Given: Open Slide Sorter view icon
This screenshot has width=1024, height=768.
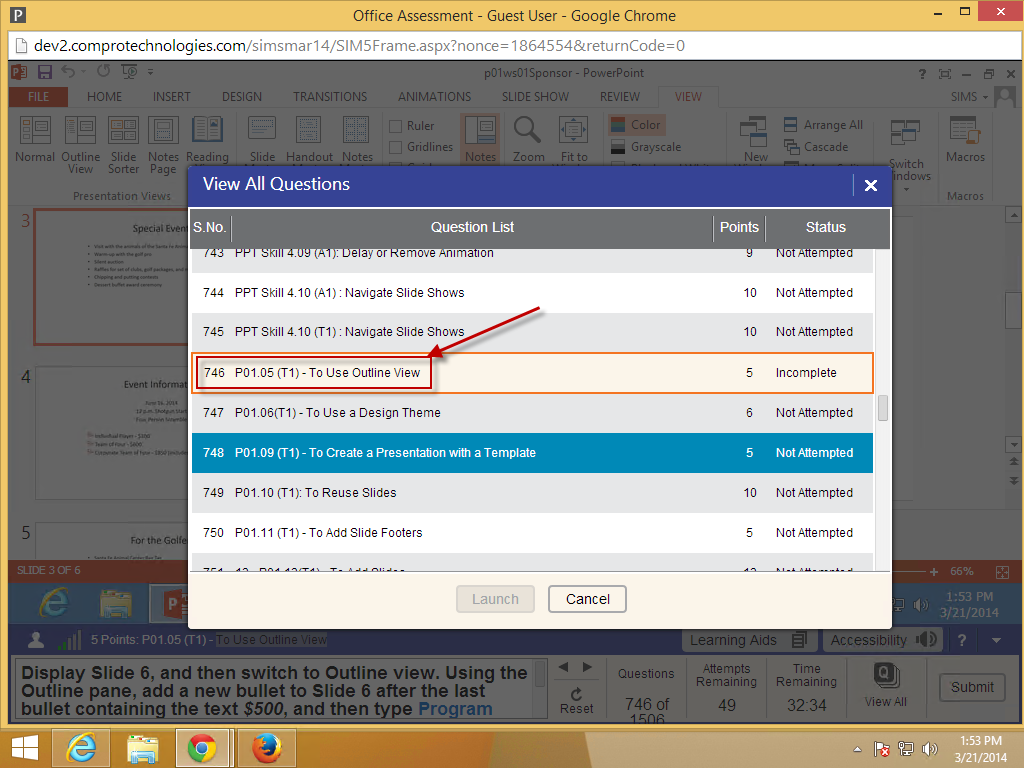Looking at the screenshot, I should point(123,146).
